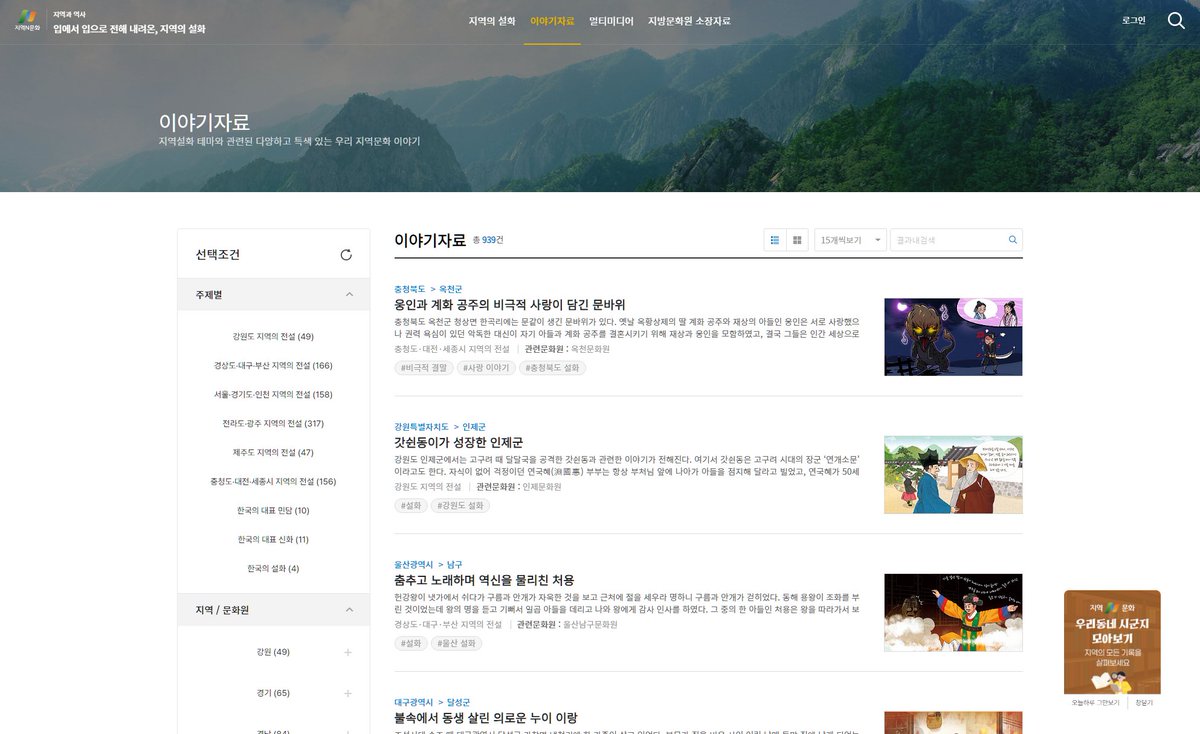Viewport: 1200px width, 734px height.
Task: Open the search magnifier in the header
Action: 1176,20
